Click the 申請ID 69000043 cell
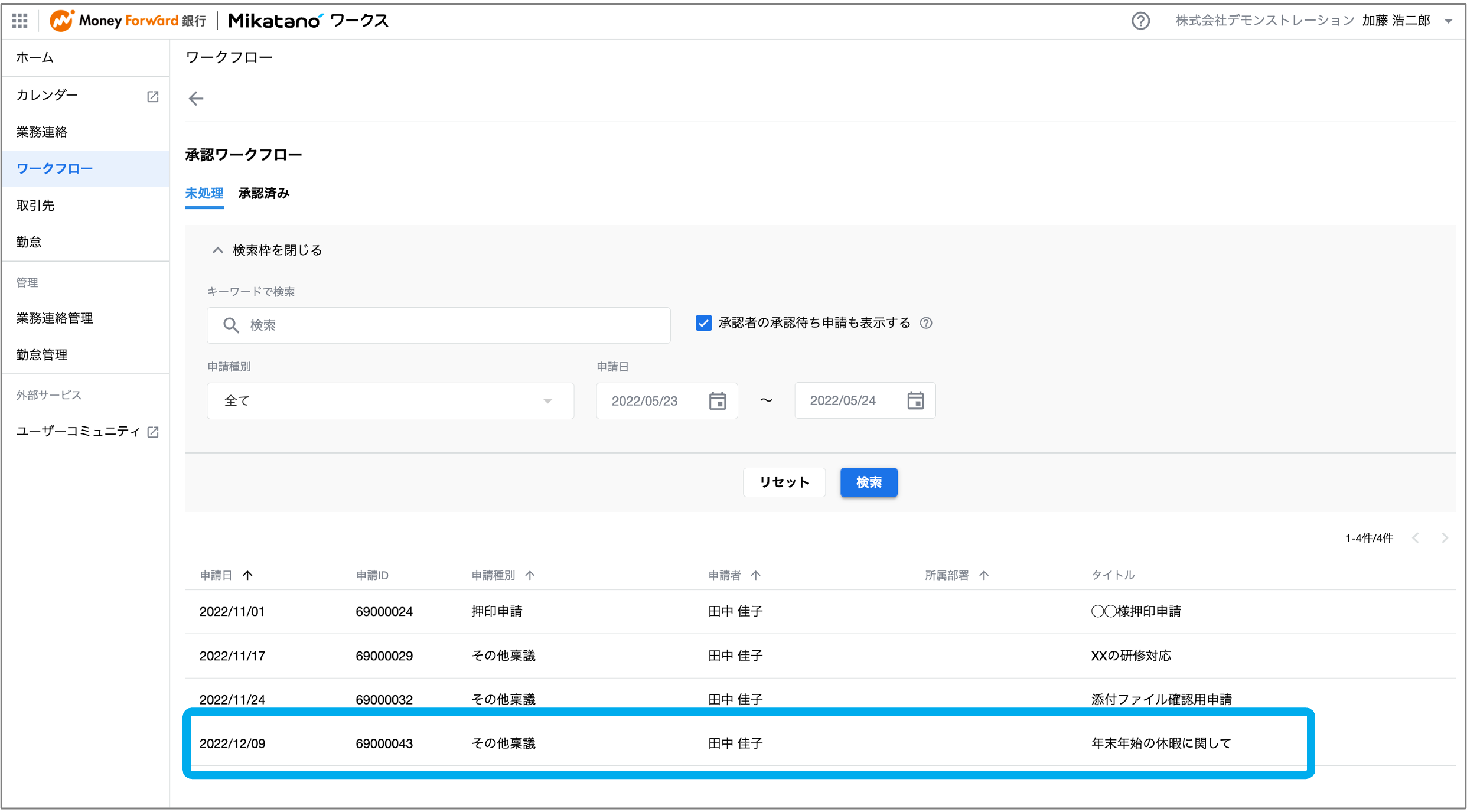Viewport: 1467px width, 812px height. pos(384,743)
